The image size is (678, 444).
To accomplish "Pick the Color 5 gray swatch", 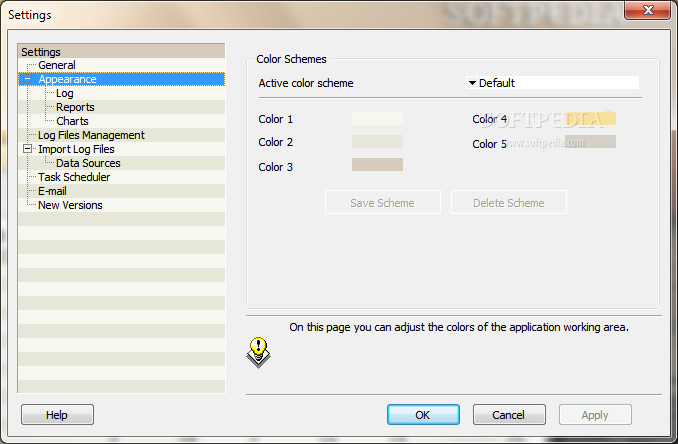I will [590, 141].
